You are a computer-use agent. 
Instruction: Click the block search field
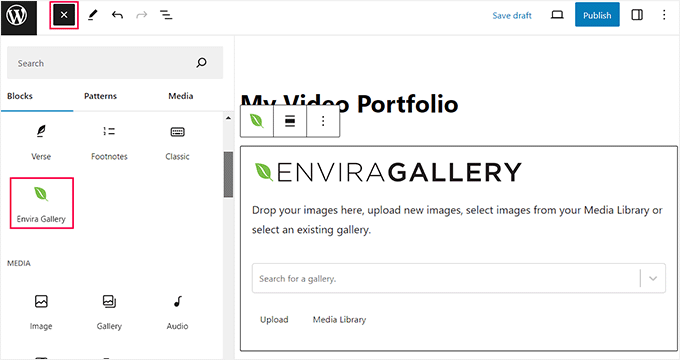(115, 63)
